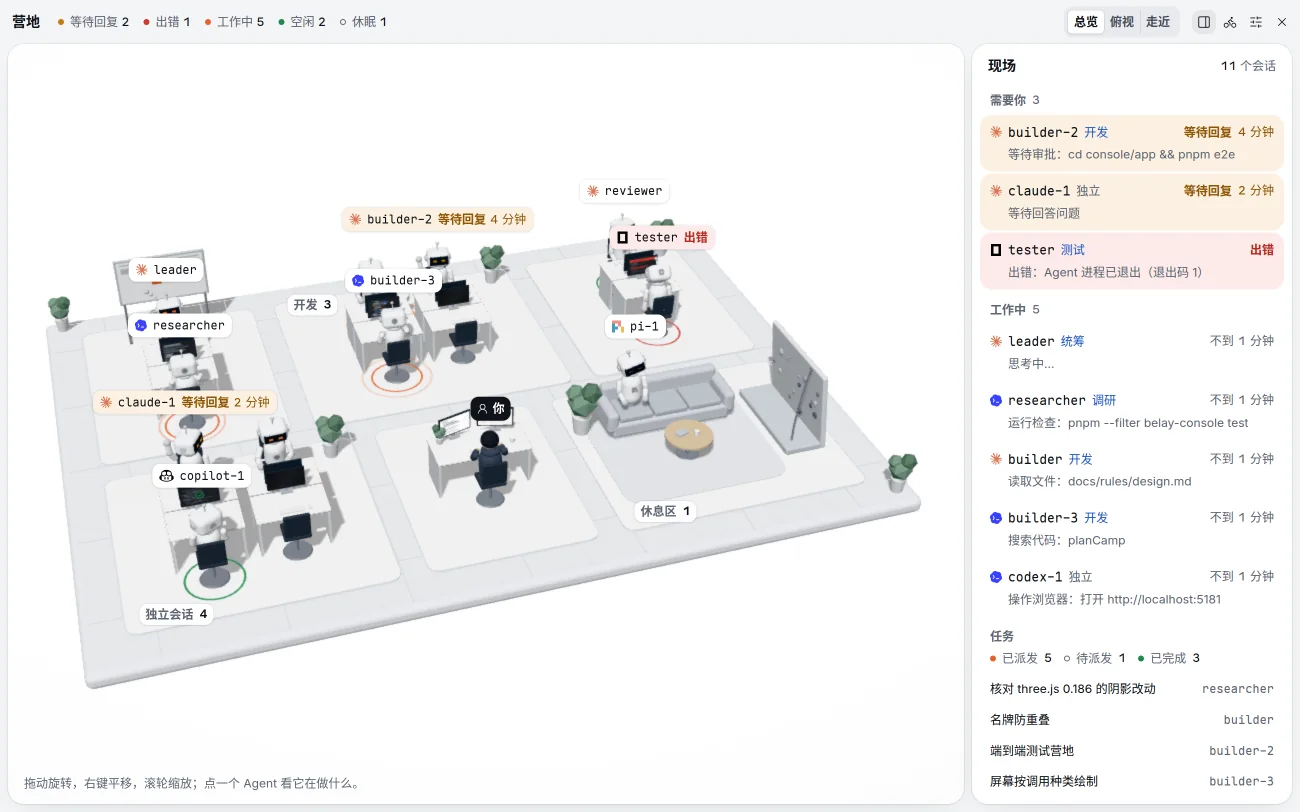Open the sliders settings icon
The image size is (1300, 812).
tap(1256, 22)
